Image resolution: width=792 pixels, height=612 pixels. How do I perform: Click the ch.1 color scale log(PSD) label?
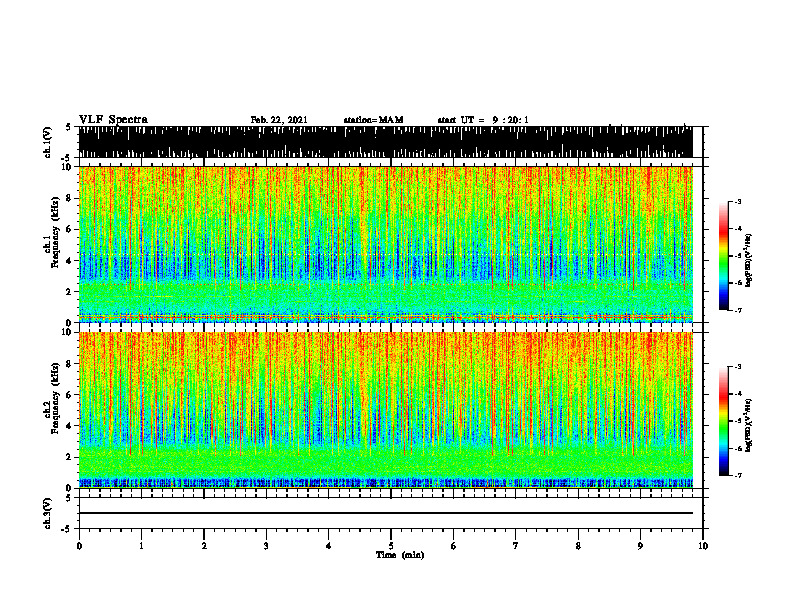point(749,260)
